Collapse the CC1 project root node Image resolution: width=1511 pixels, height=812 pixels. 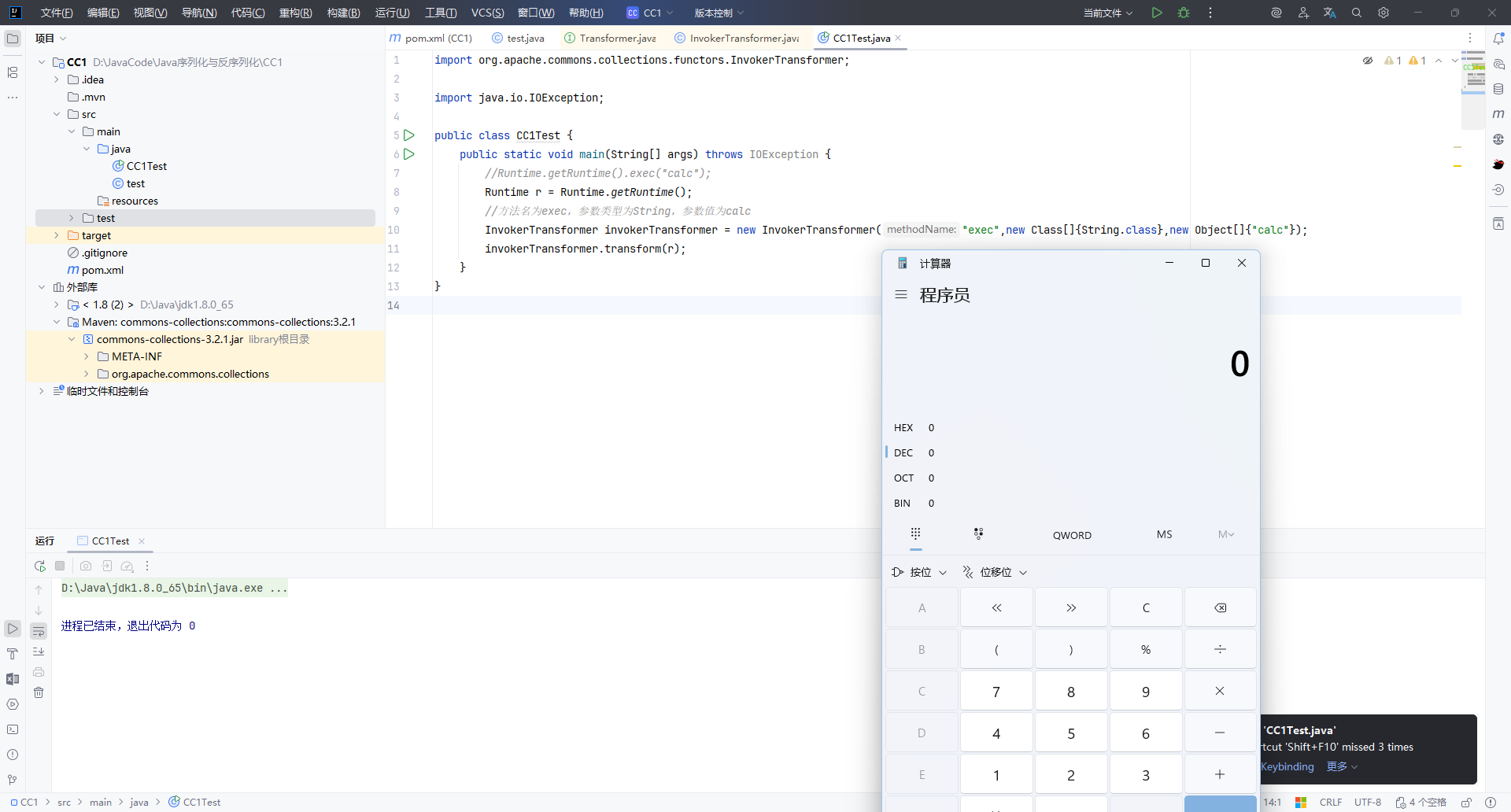click(x=42, y=62)
